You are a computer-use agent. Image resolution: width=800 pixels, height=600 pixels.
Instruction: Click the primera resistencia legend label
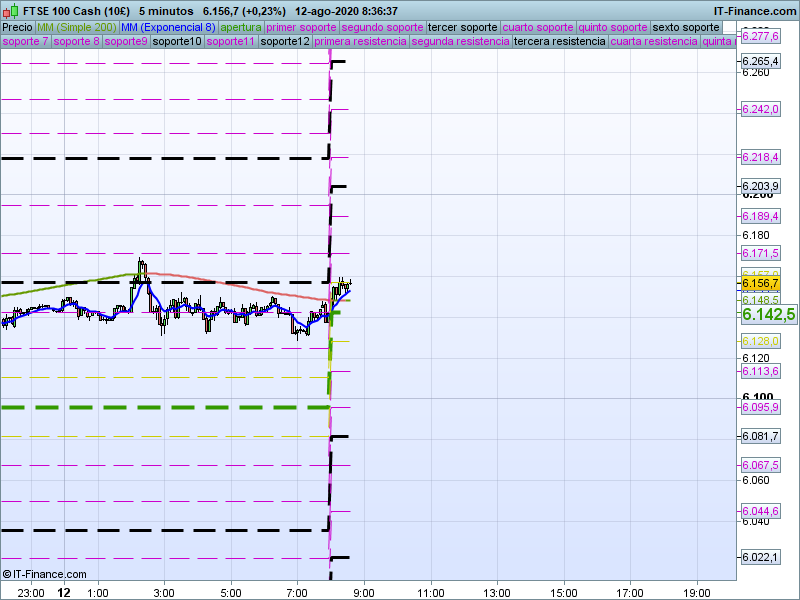[359, 42]
